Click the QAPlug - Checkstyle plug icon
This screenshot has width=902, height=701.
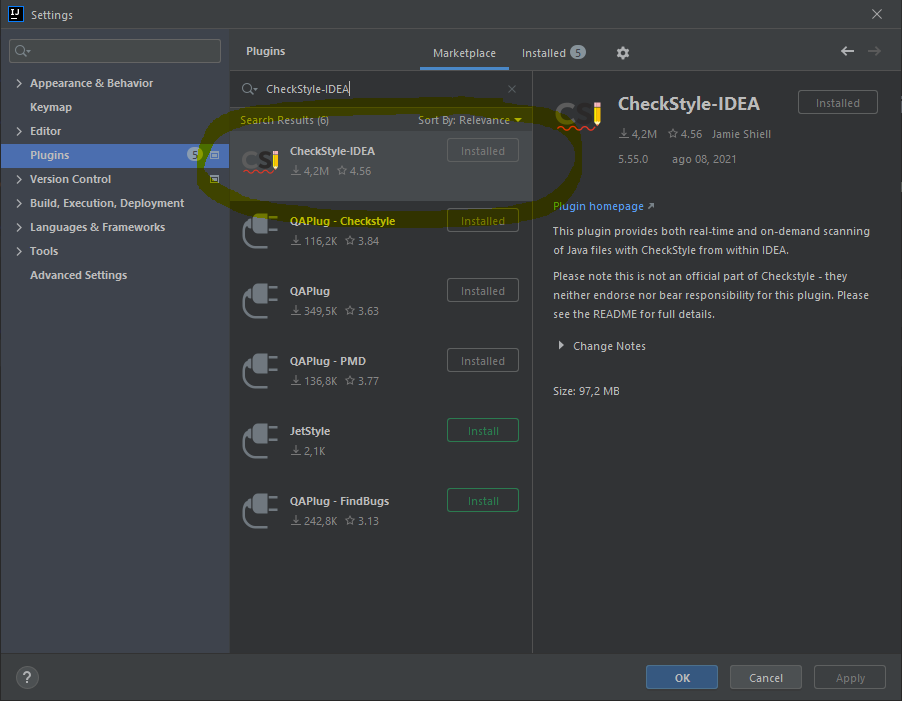(x=260, y=231)
